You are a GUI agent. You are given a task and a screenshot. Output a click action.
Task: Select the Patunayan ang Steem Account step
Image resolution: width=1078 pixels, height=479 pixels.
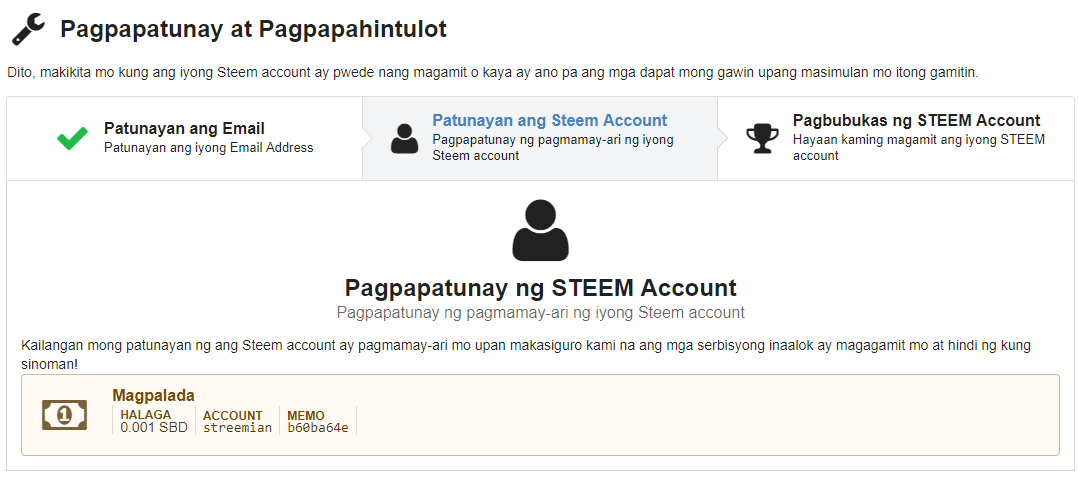(540, 138)
